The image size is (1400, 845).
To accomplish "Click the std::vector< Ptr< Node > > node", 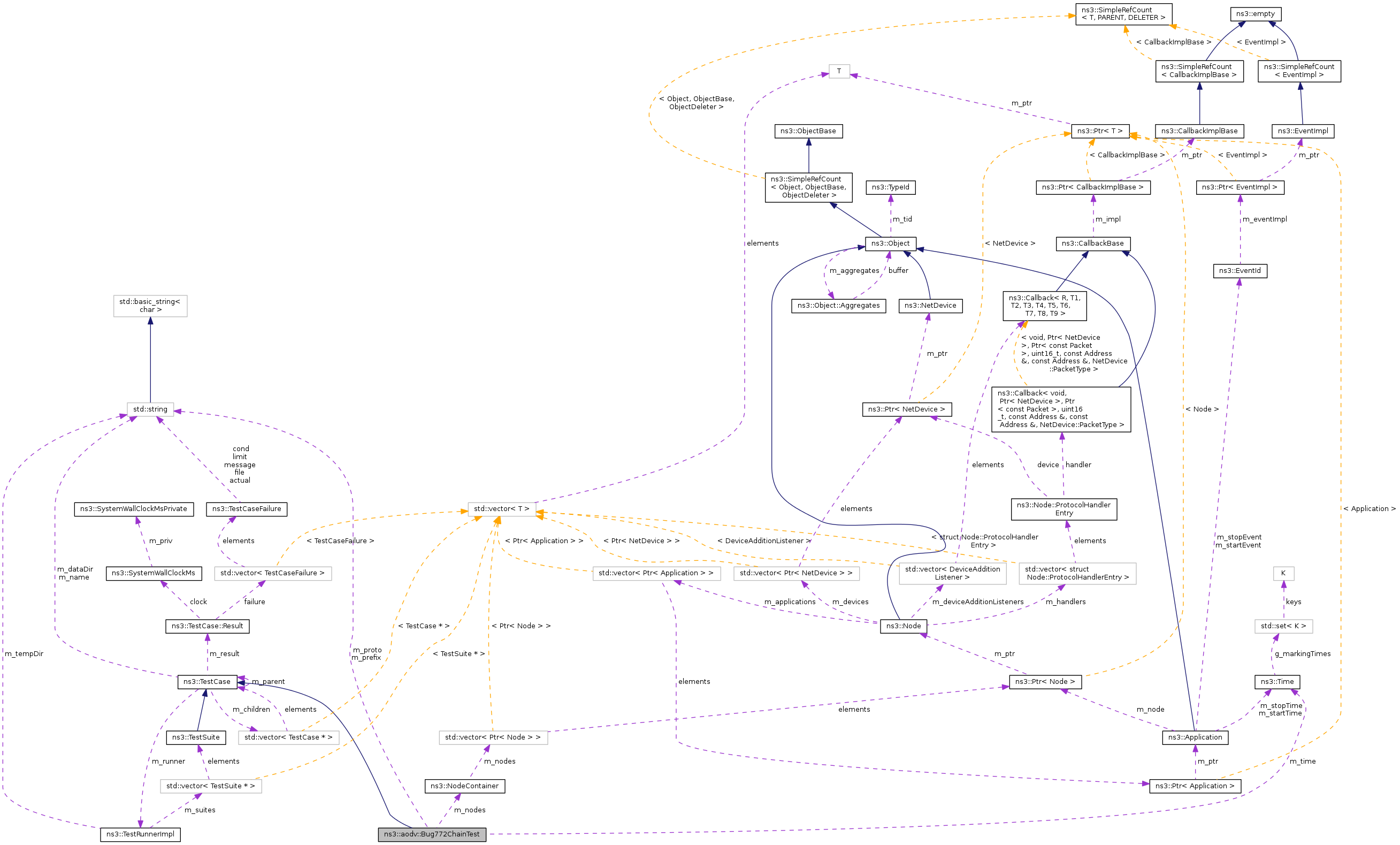I will [493, 737].
